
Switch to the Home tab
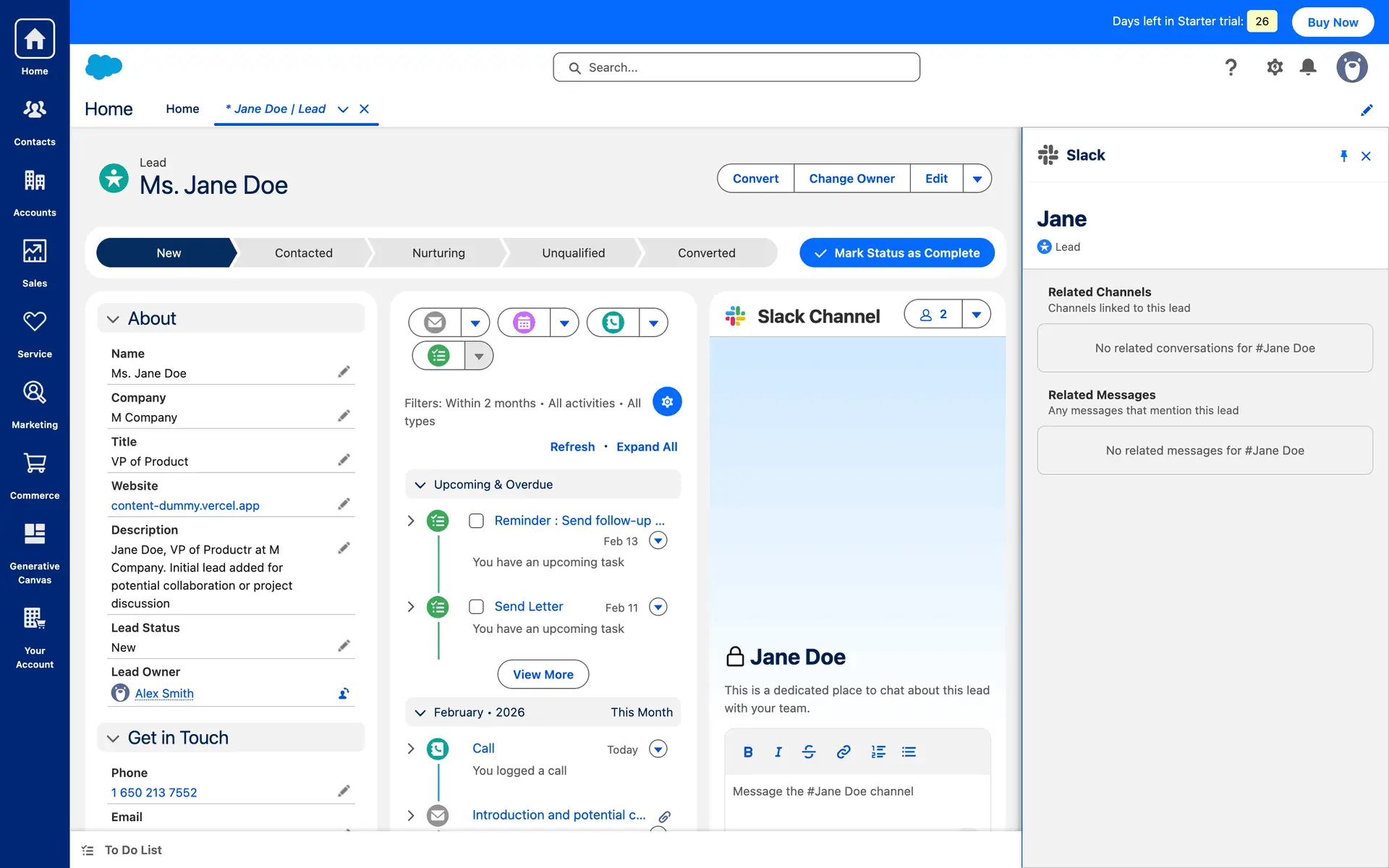(x=182, y=109)
